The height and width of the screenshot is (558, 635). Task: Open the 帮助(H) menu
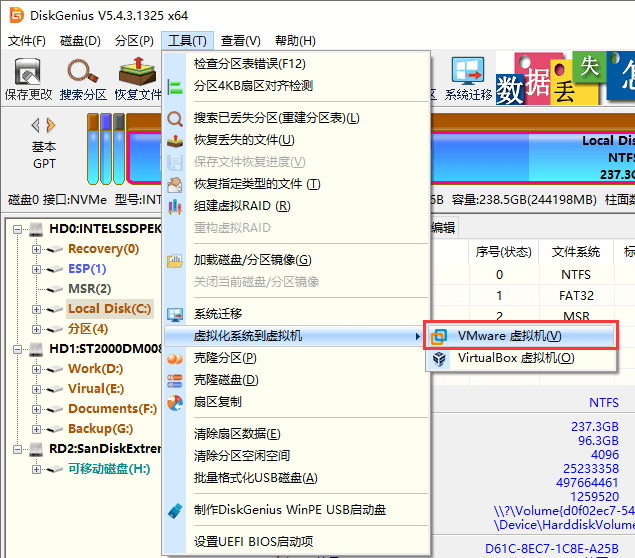(295, 40)
